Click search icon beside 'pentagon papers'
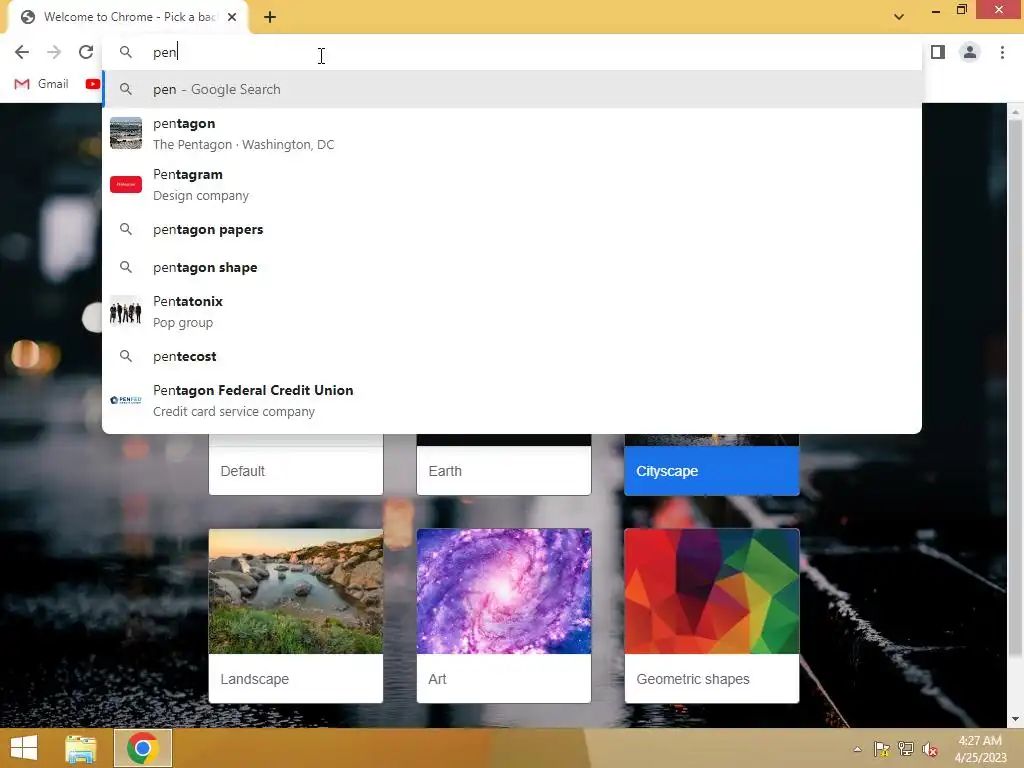Image resolution: width=1024 pixels, height=768 pixels. pos(126,229)
